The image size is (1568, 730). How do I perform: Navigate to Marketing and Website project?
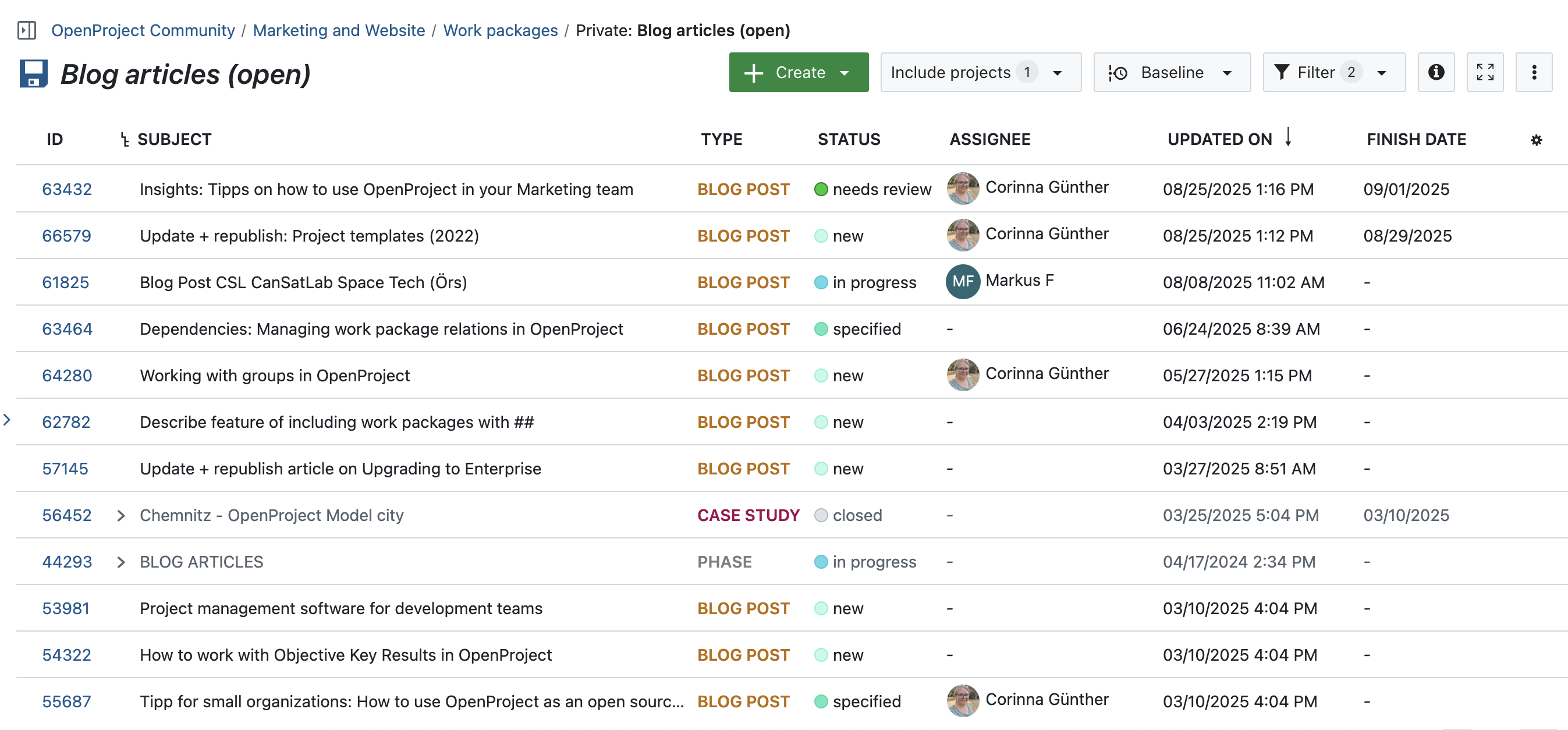pyautogui.click(x=339, y=30)
